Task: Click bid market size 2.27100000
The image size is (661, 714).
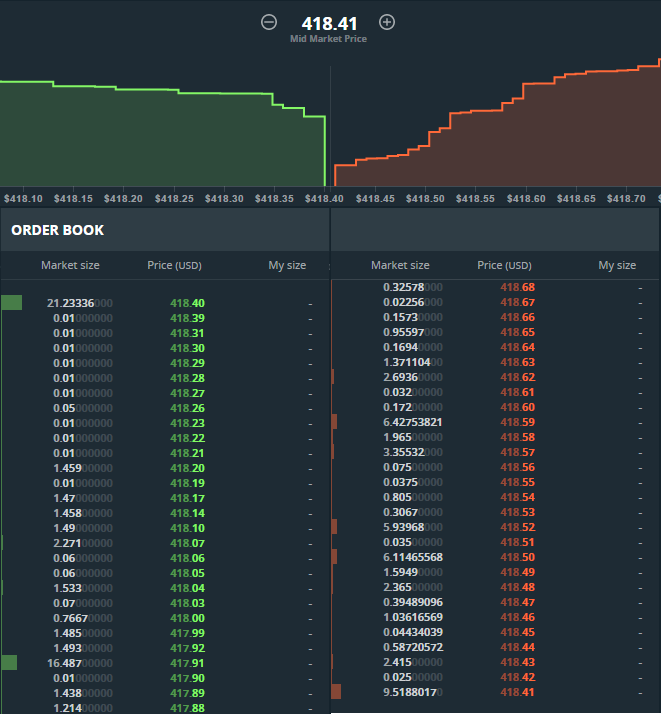Action: (x=83, y=543)
